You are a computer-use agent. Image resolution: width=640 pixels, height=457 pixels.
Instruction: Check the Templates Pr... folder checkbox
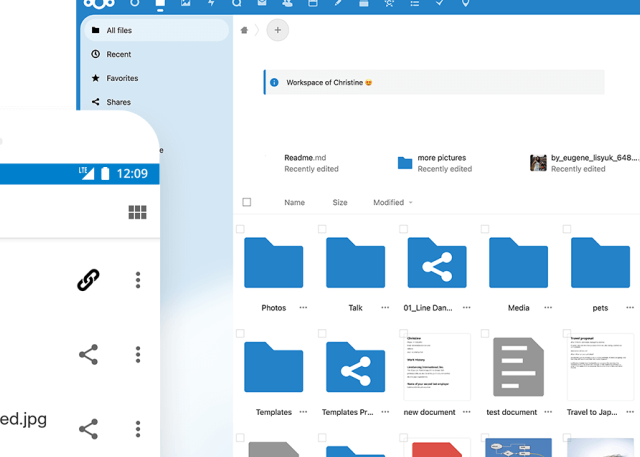[322, 333]
